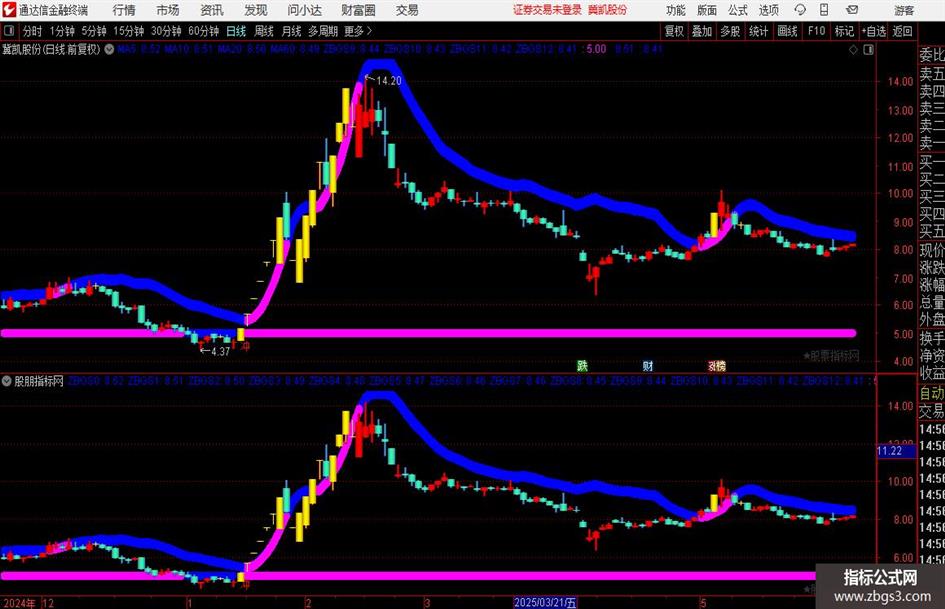This screenshot has width=945, height=609.
Task: Open the 公式 menu
Action: pos(737,10)
